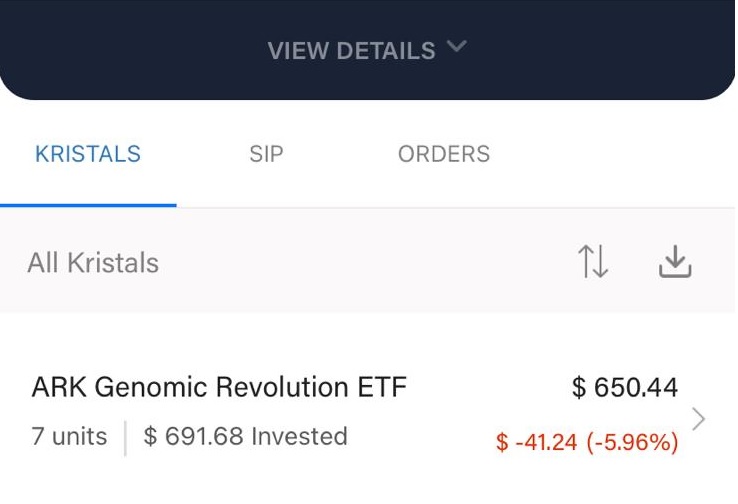
Task: Click the download holdings icon
Action: (675, 261)
